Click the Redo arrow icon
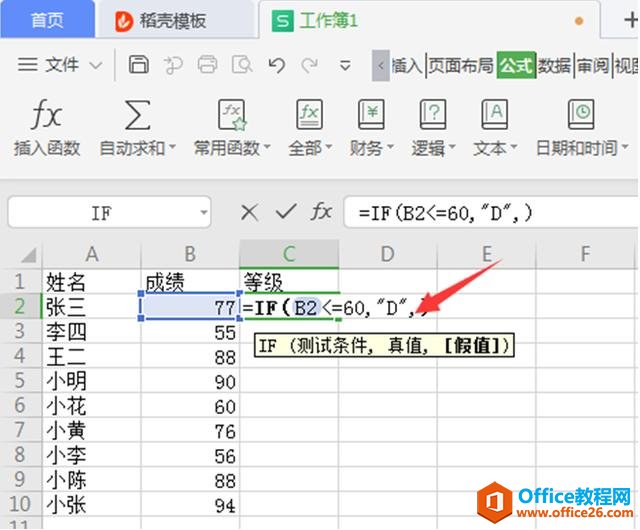This screenshot has height=530, width=640. [310, 65]
